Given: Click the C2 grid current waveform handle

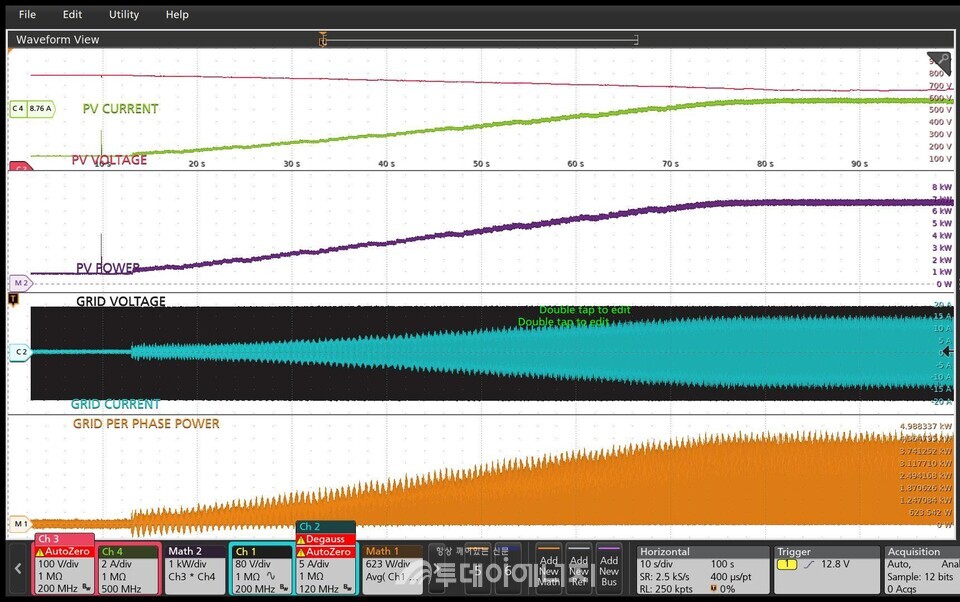Looking at the screenshot, I should tap(20, 352).
